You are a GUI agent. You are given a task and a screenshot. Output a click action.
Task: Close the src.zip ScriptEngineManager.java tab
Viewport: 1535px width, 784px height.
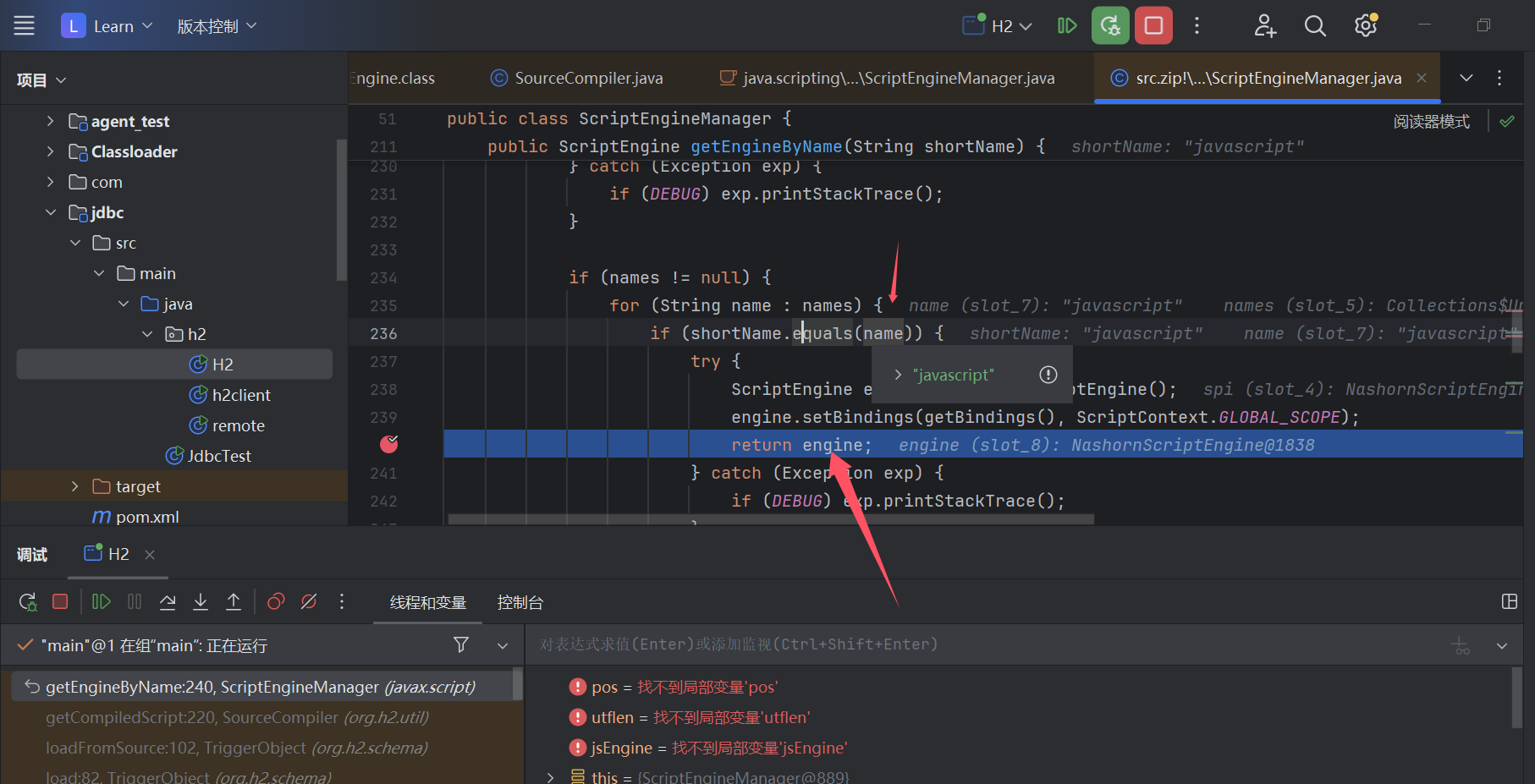coord(1422,78)
